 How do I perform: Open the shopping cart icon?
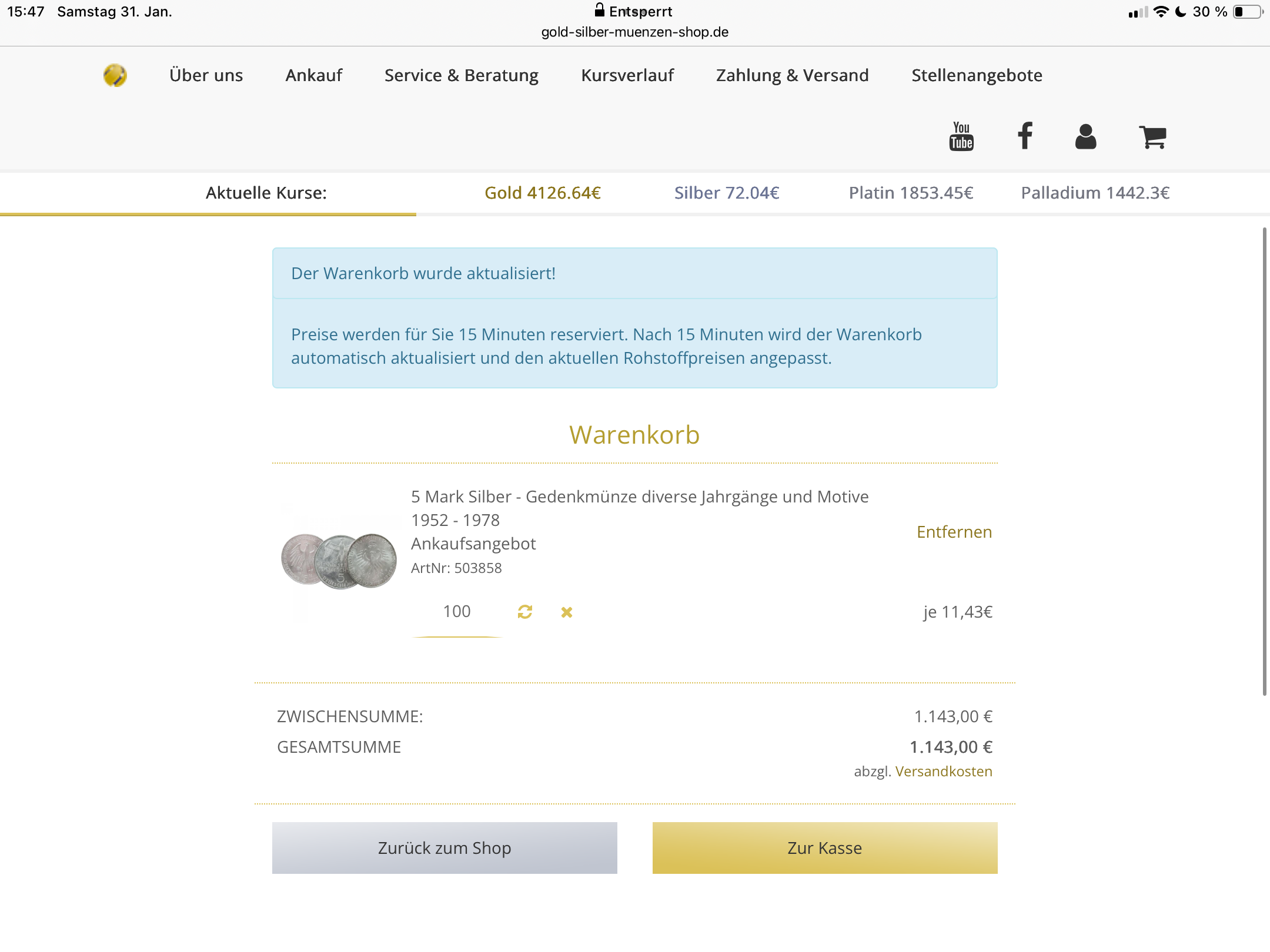click(x=1152, y=136)
